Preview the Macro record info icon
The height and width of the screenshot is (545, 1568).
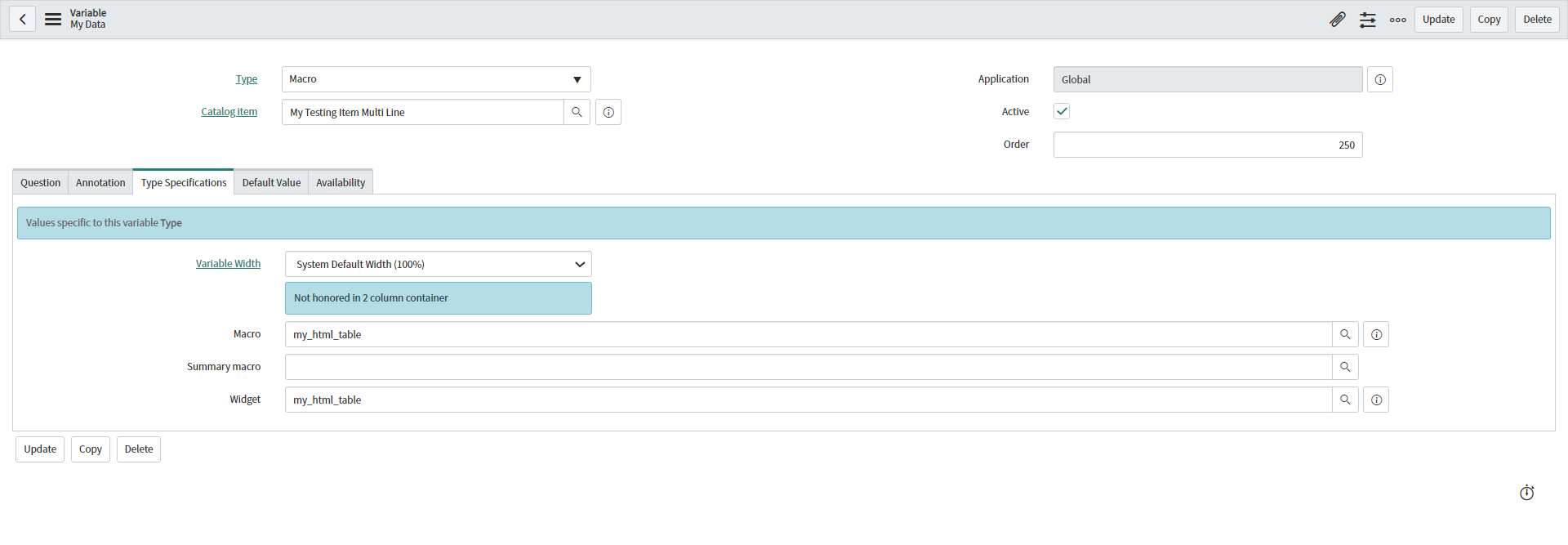[1376, 334]
